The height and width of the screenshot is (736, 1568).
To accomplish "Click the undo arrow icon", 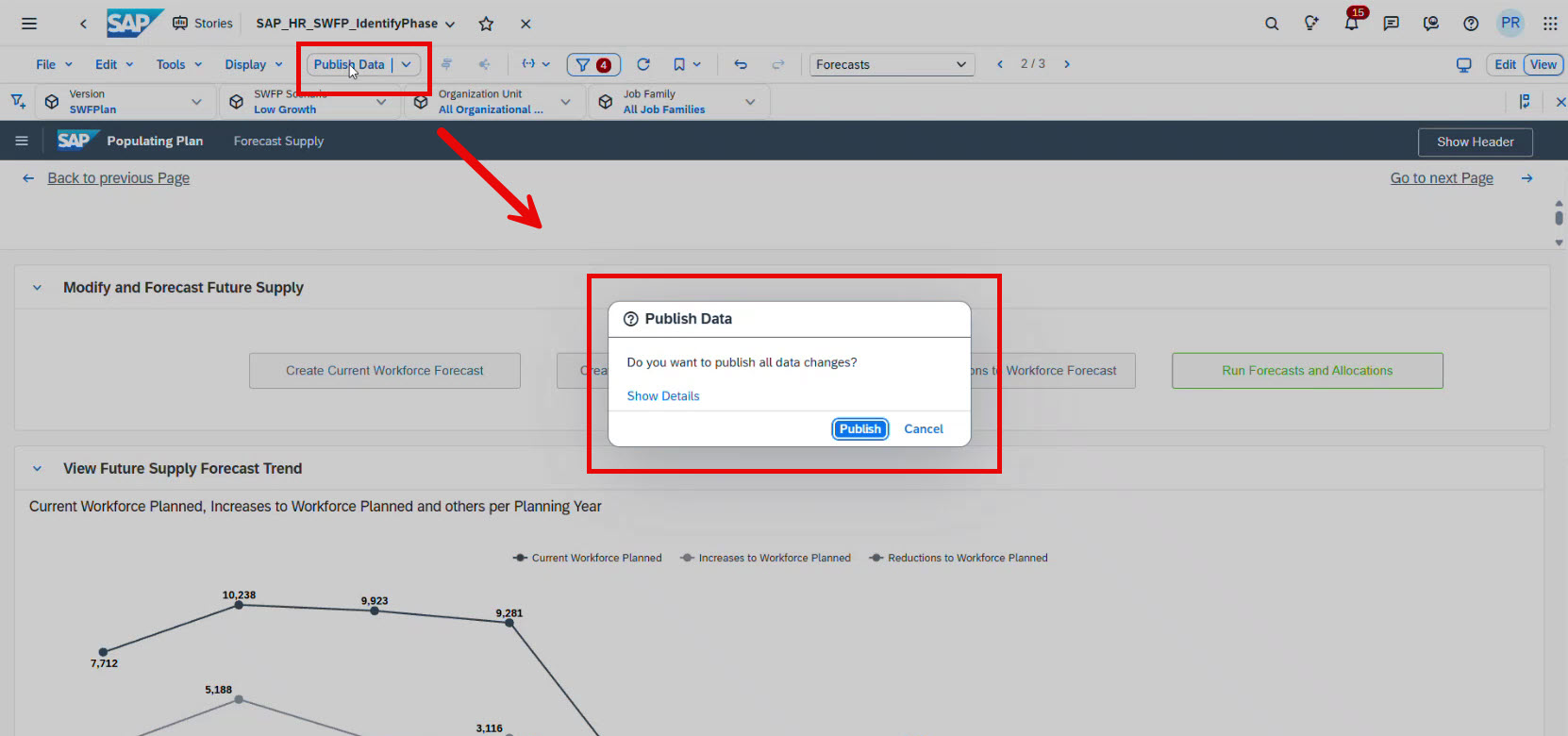I will tap(741, 64).
